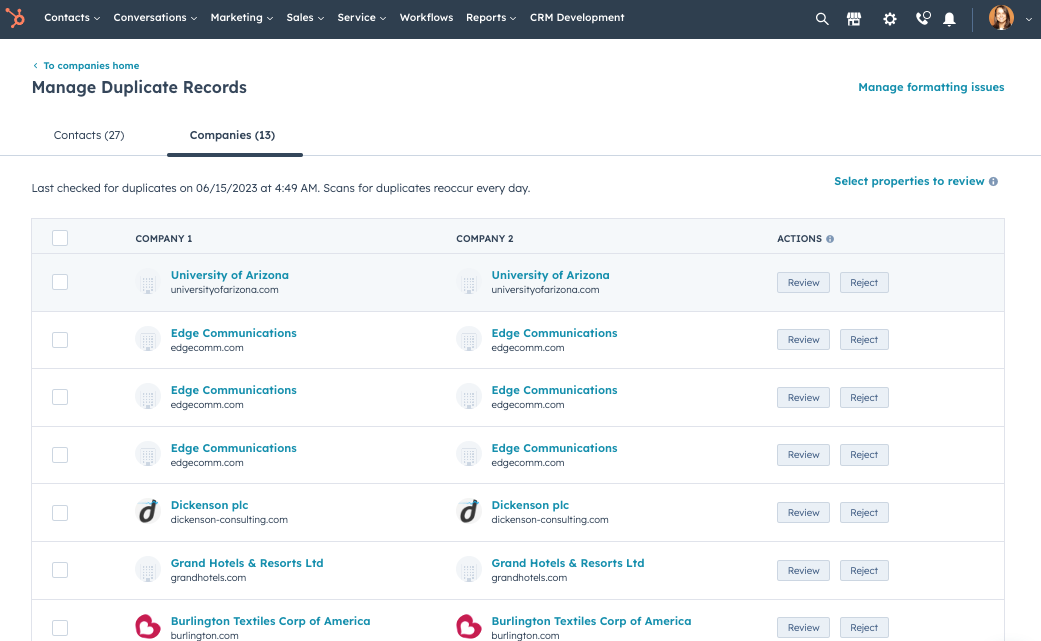This screenshot has width=1041, height=641.
Task: Open Manage formatting issues link
Action: [931, 87]
